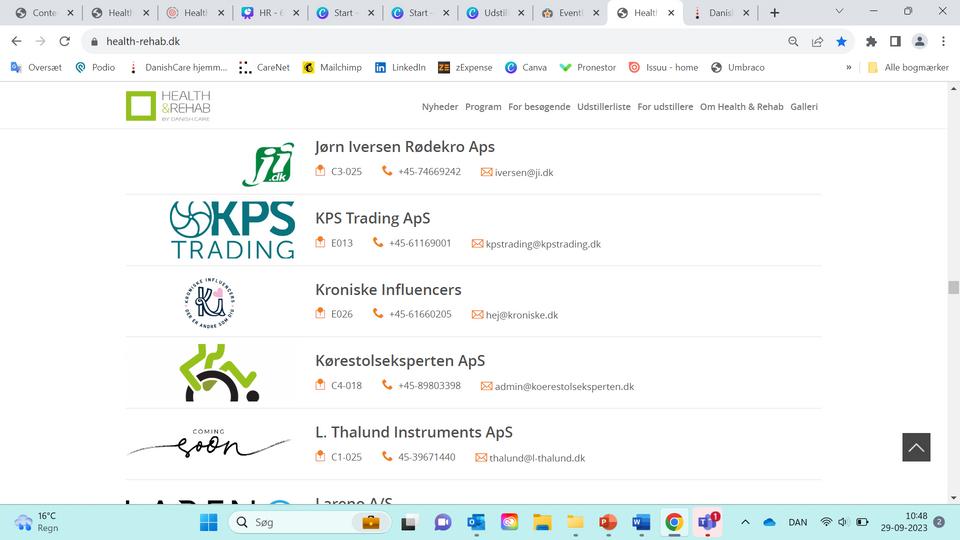The width and height of the screenshot is (960, 540).
Task: Open the Galleri menu item
Action: (x=804, y=107)
